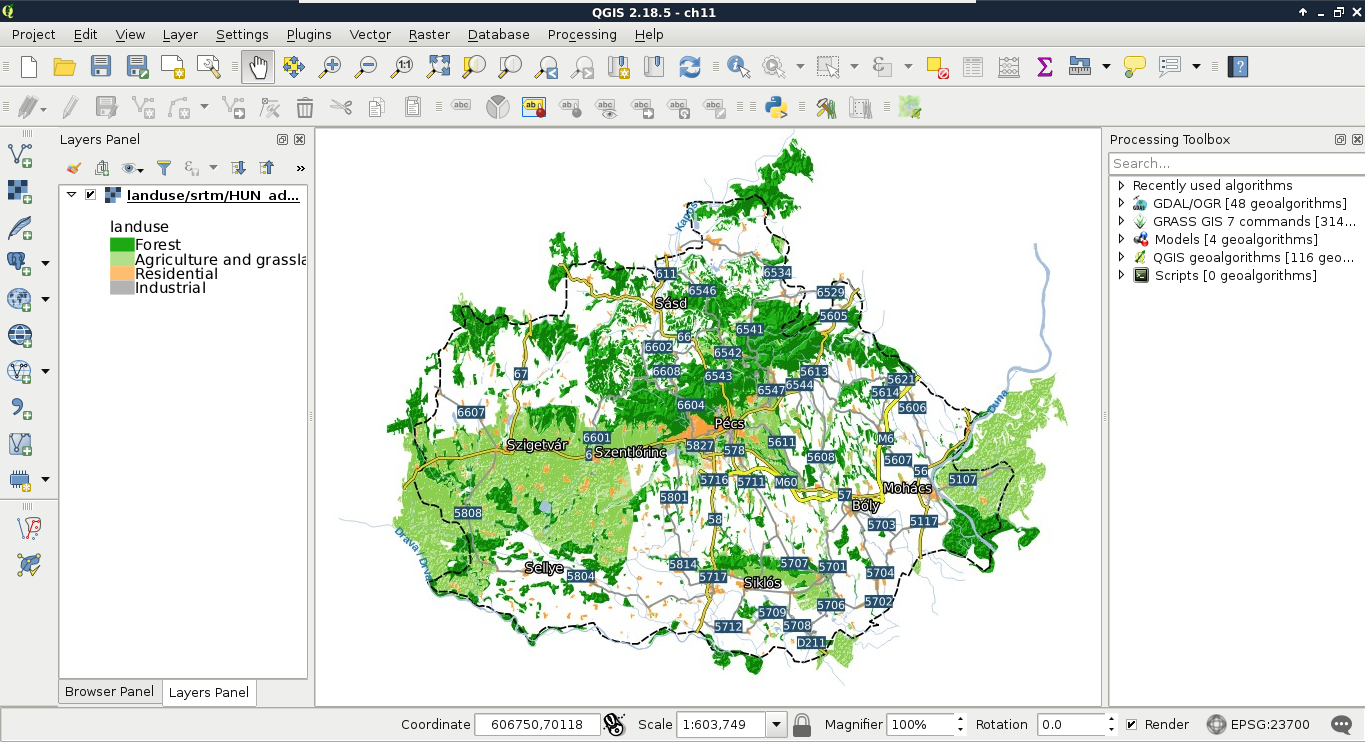Select the Identify Features tool
Screen dimensions: 1365x742
click(738, 67)
